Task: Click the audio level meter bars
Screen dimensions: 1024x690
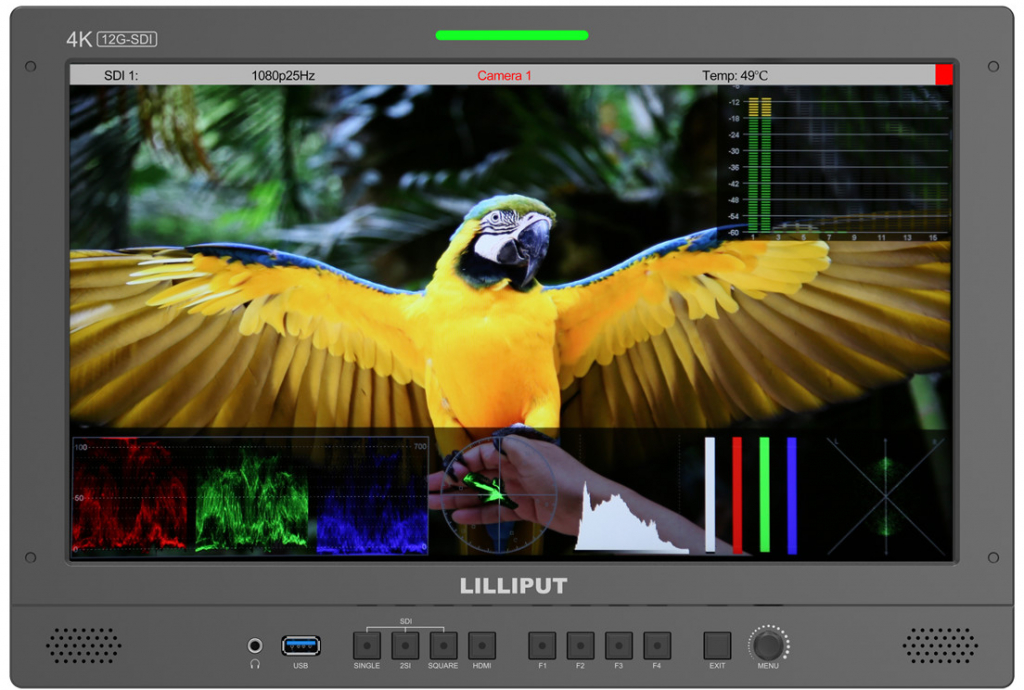Action: click(760, 165)
